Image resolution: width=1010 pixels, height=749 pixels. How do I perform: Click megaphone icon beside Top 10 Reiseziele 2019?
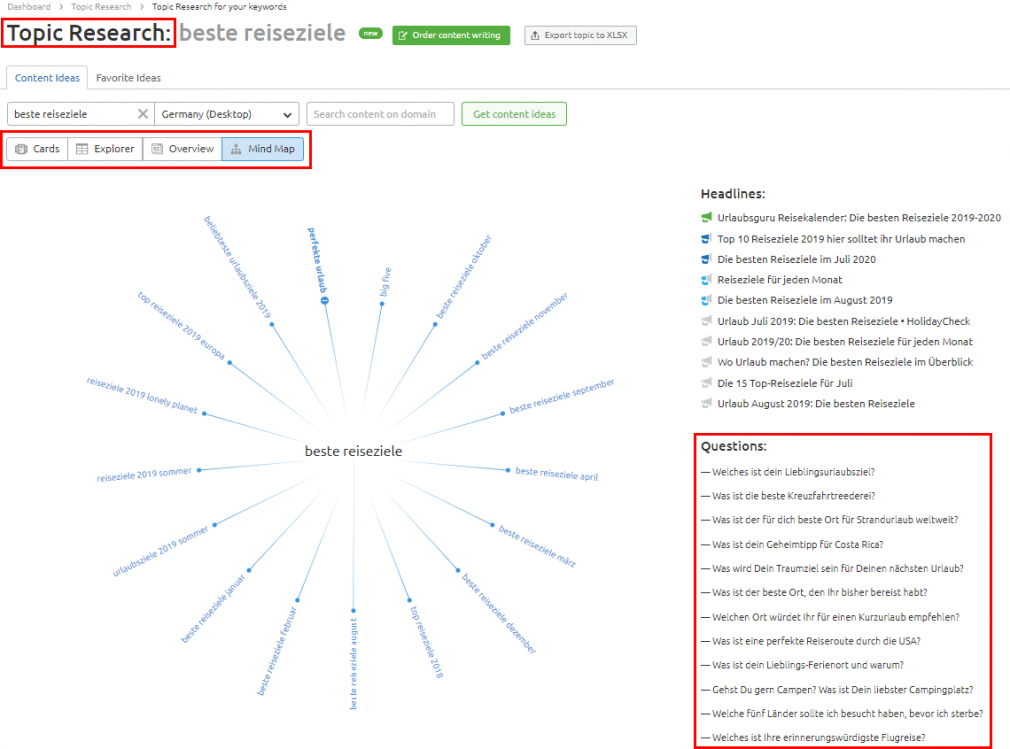pyautogui.click(x=707, y=239)
